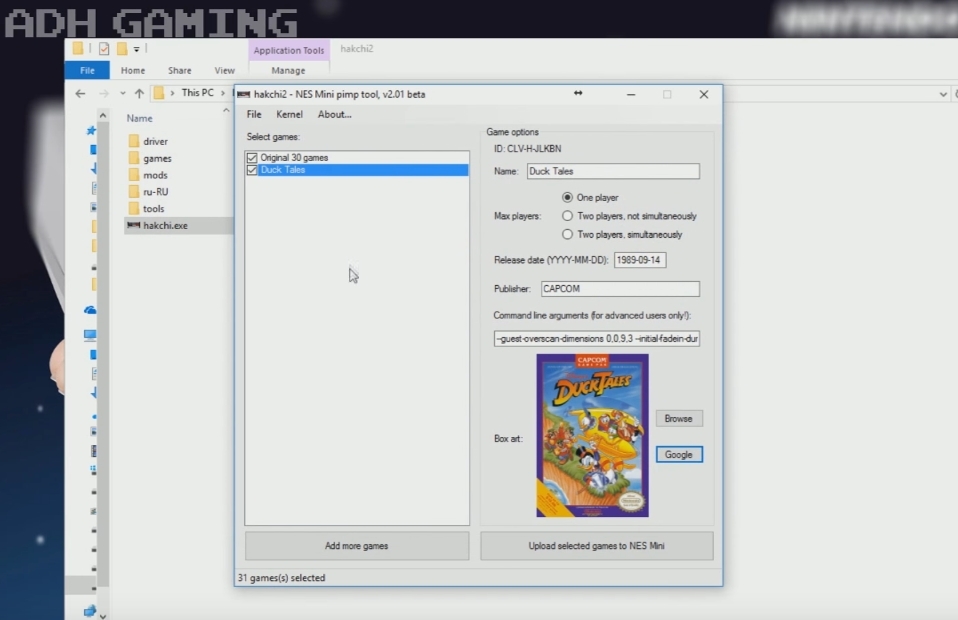Screen dimensions: 958x620
Task: Click the hakchi.exe file icon
Action: click(x=134, y=226)
